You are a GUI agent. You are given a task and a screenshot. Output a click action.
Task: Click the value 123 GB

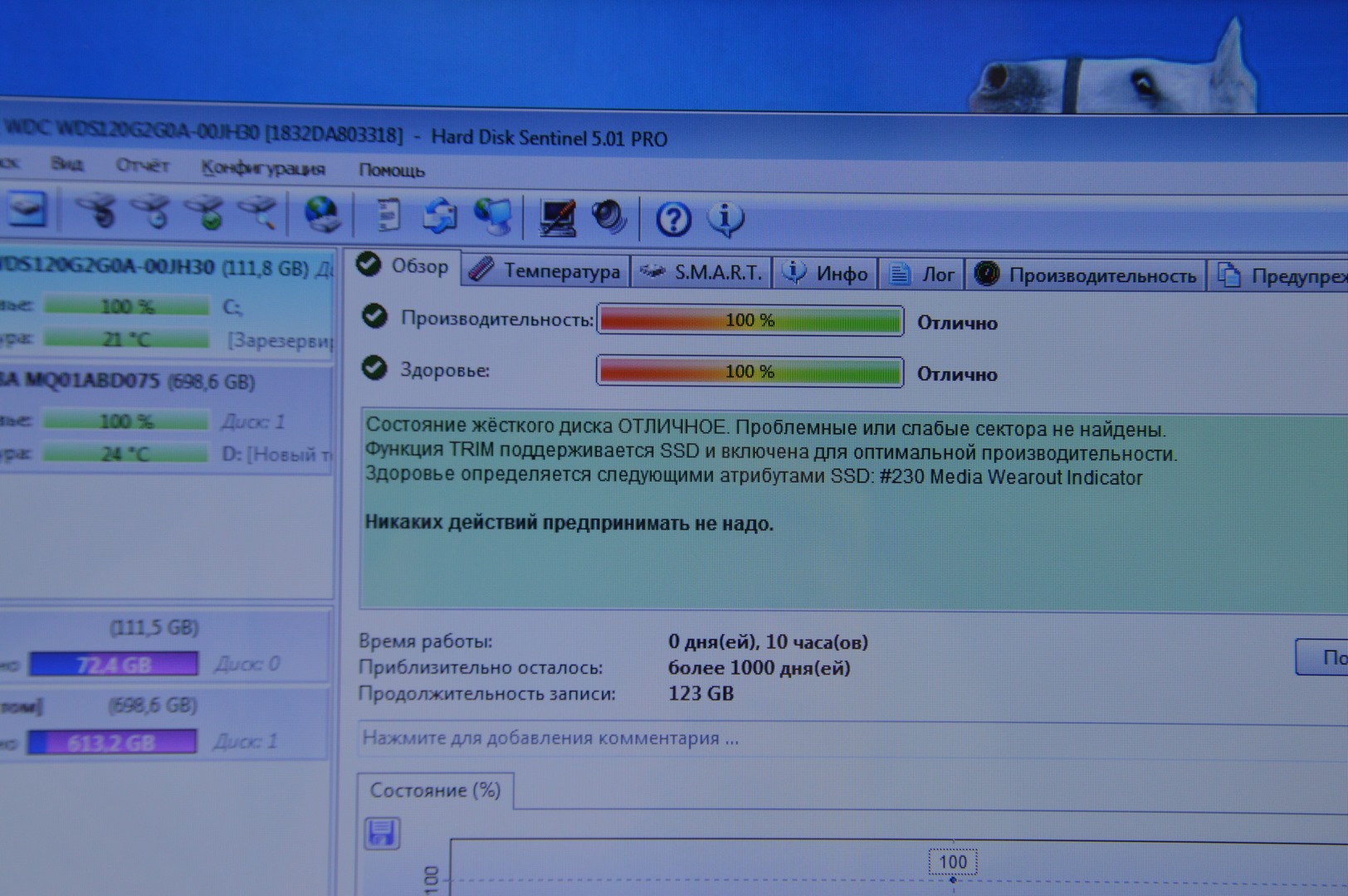(701, 694)
